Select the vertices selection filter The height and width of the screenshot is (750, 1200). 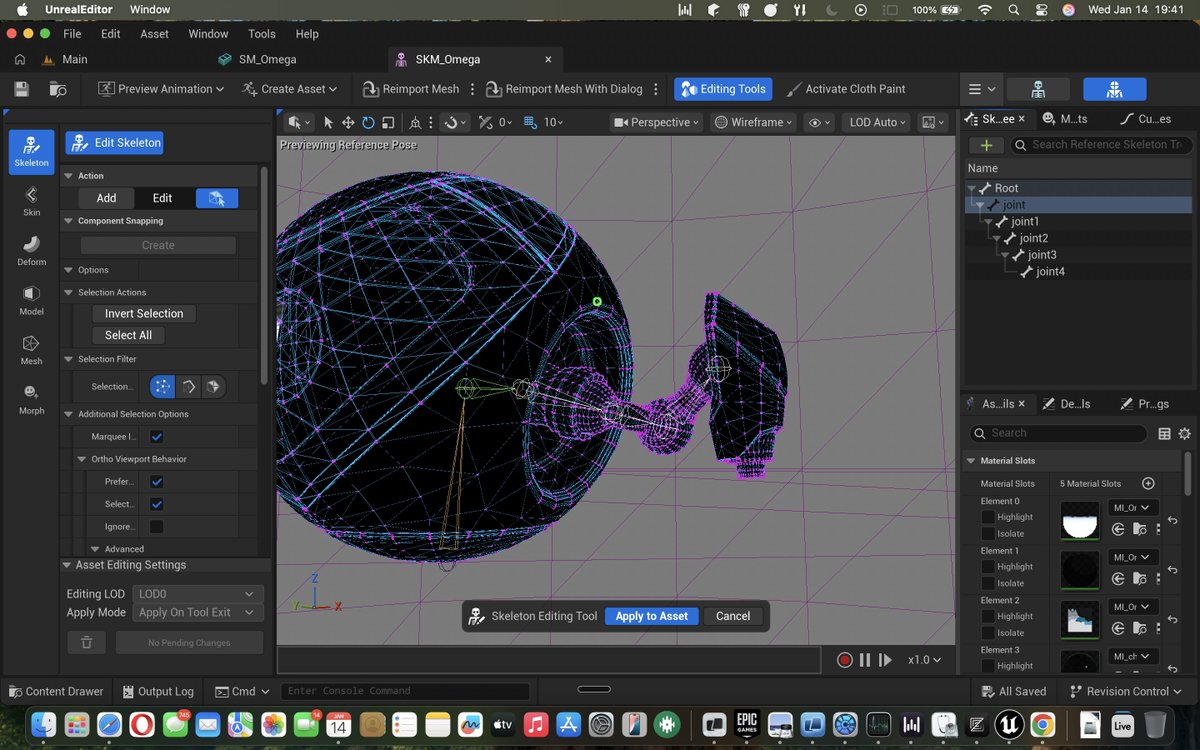(162, 386)
